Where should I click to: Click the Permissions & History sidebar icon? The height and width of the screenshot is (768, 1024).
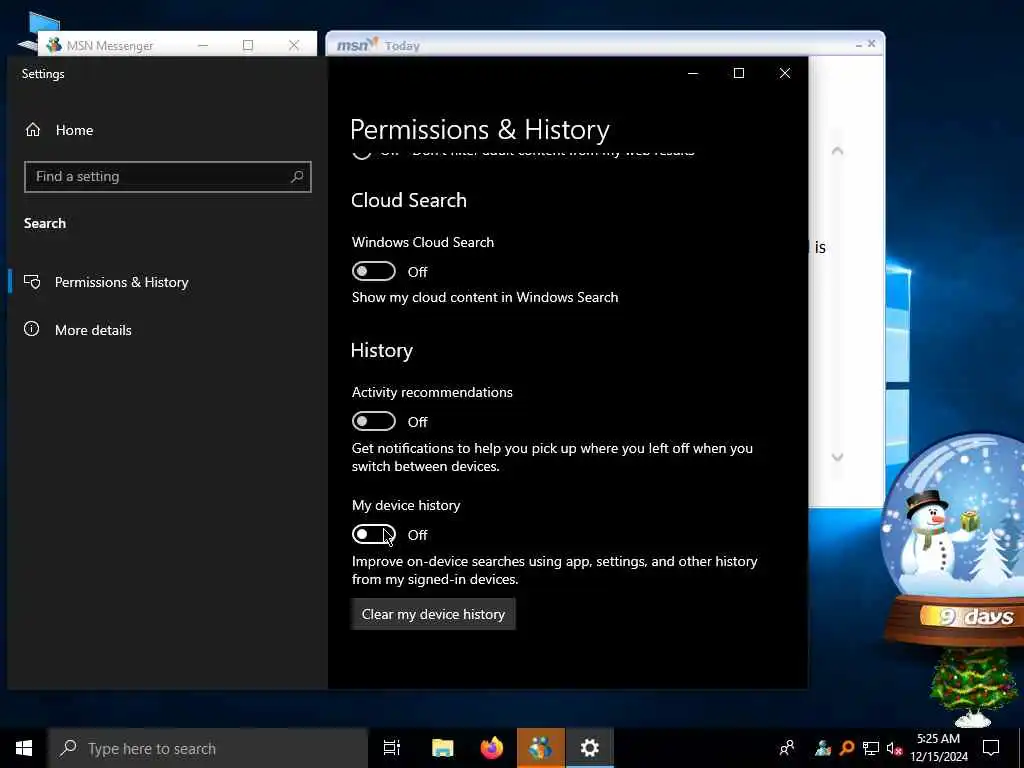click(x=32, y=281)
